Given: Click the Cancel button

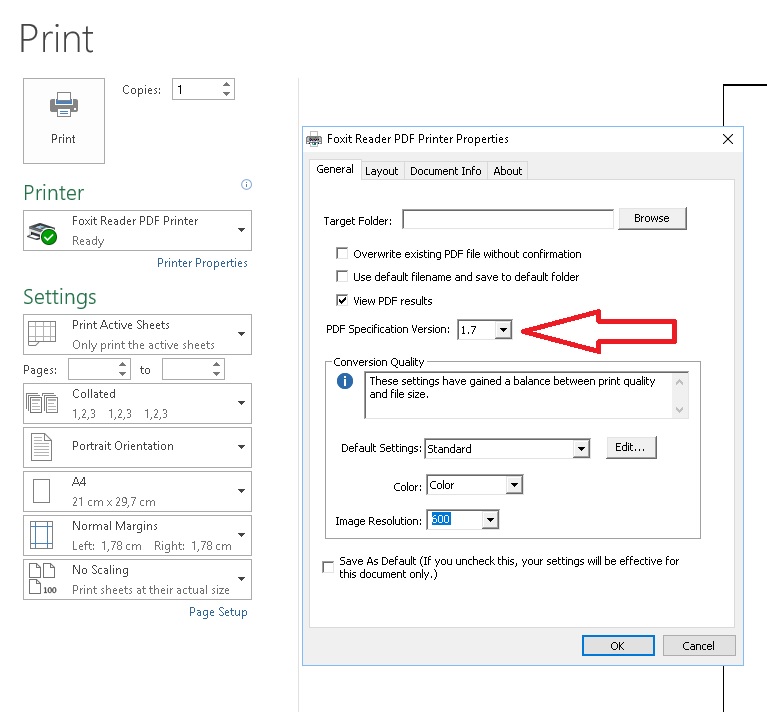Looking at the screenshot, I should (699, 645).
